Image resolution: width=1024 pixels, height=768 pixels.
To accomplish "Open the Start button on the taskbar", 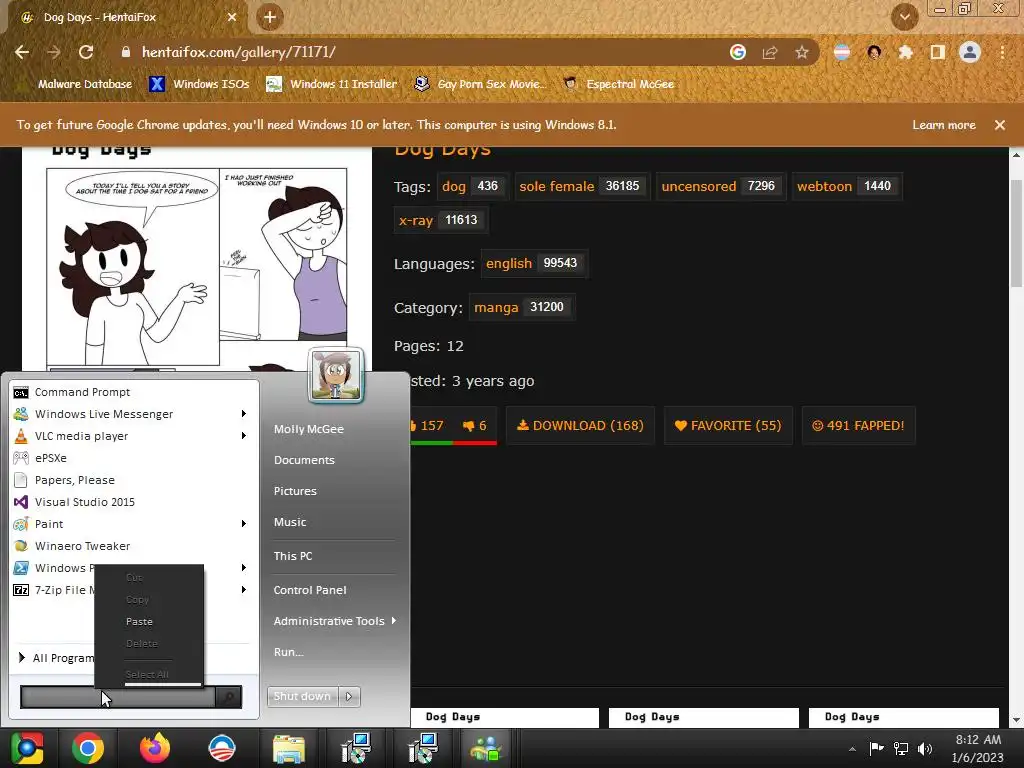I will point(27,748).
